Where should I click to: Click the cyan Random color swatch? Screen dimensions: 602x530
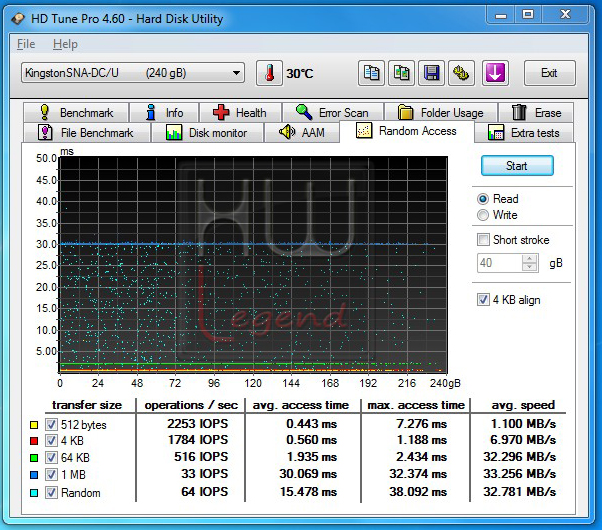pyautogui.click(x=34, y=493)
